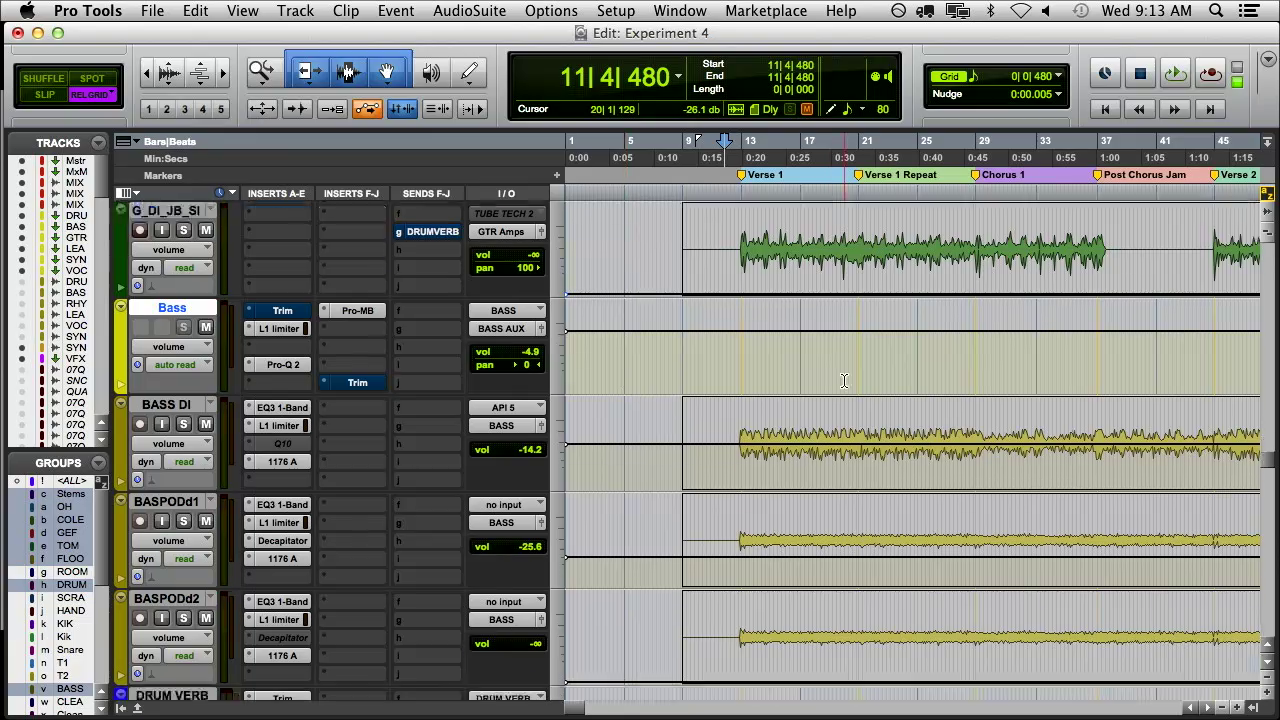Open the Clip menu
This screenshot has height=720, width=1280.
pyautogui.click(x=346, y=11)
